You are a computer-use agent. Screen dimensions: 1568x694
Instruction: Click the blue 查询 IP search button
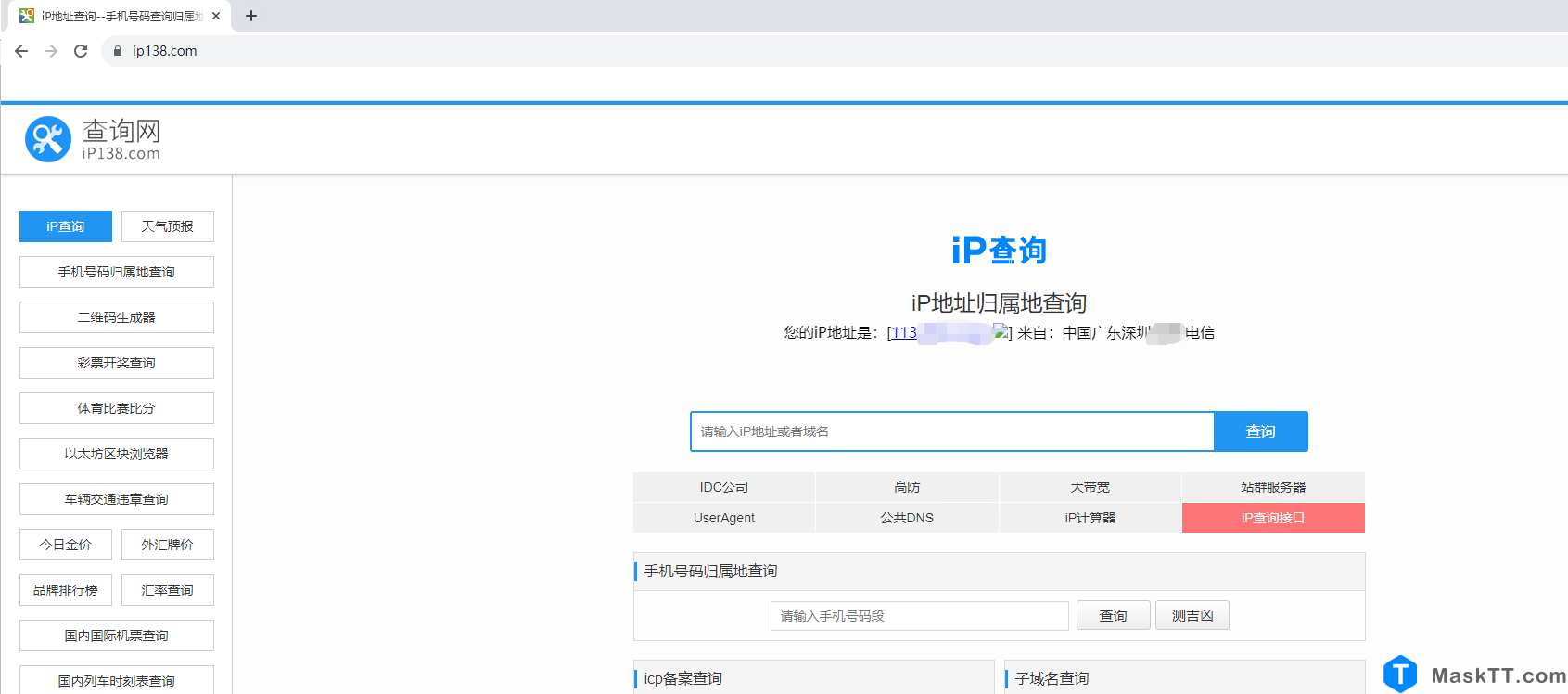click(x=1261, y=431)
